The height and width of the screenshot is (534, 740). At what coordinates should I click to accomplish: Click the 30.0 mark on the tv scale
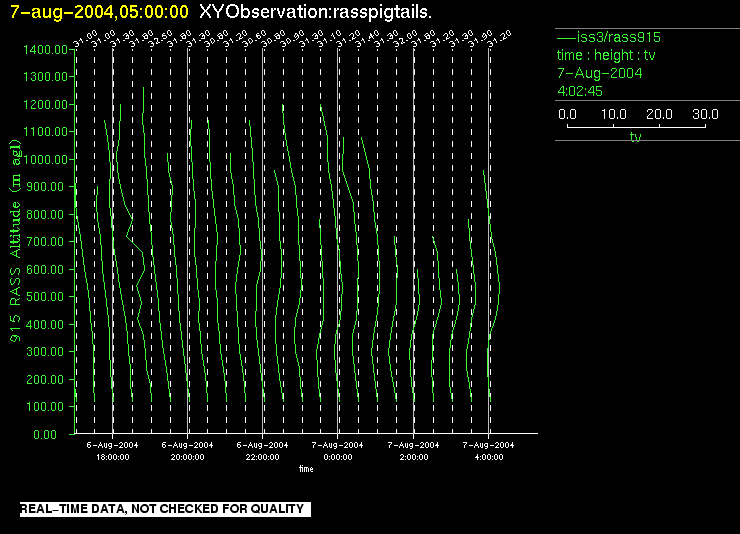point(705,115)
